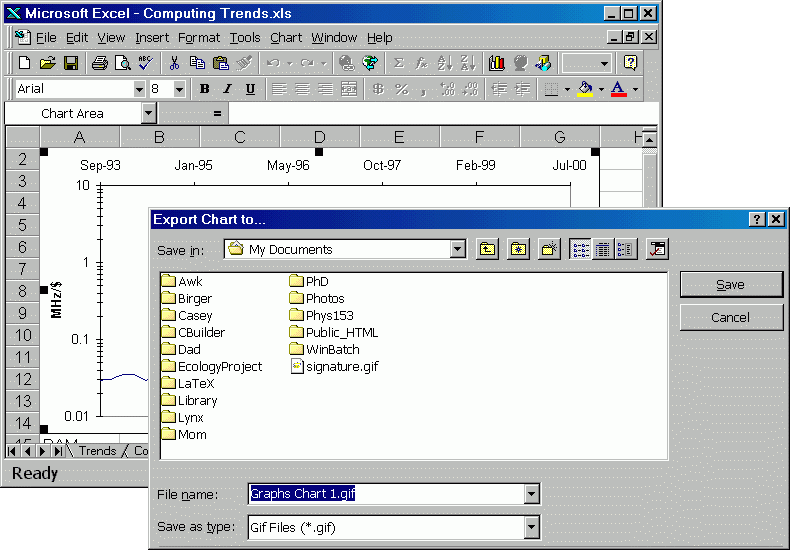Image resolution: width=793 pixels, height=553 pixels.
Task: Toggle Underline formatting button
Action: tap(250, 89)
